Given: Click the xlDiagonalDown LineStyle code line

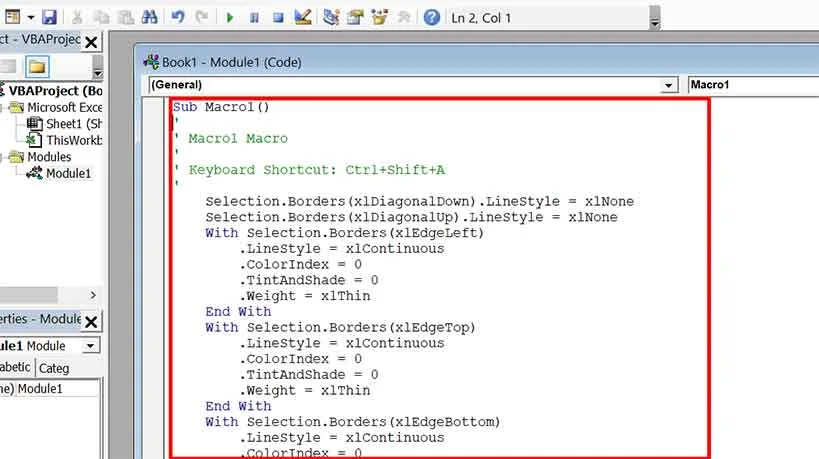Looking at the screenshot, I should point(419,202).
